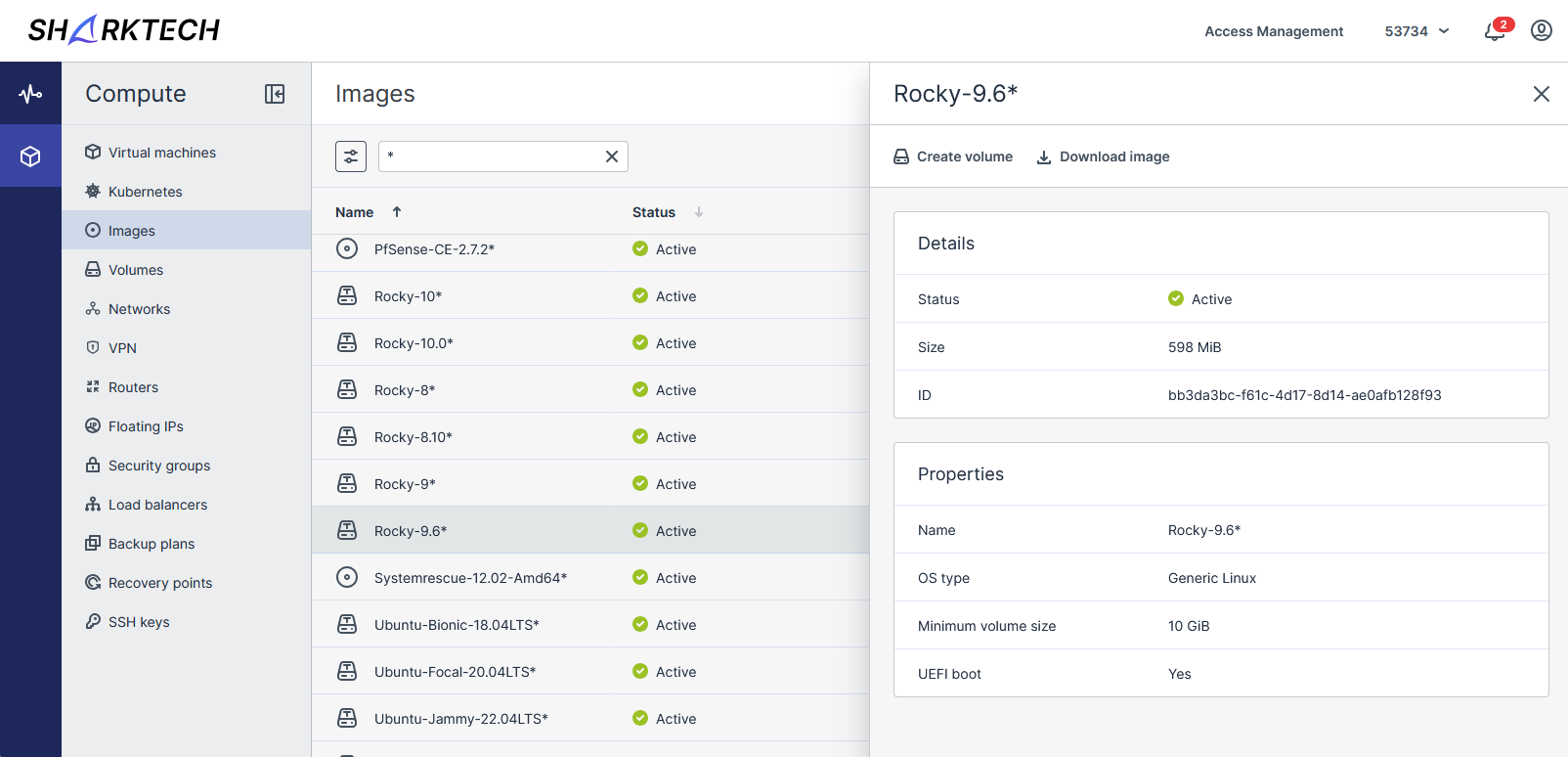Open the user account profile icon

coord(1541,31)
